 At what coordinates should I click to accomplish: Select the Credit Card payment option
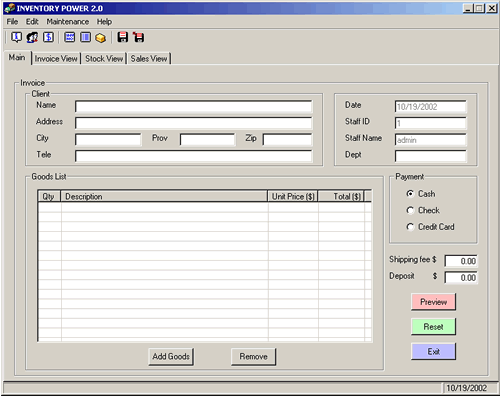pyautogui.click(x=430, y=227)
